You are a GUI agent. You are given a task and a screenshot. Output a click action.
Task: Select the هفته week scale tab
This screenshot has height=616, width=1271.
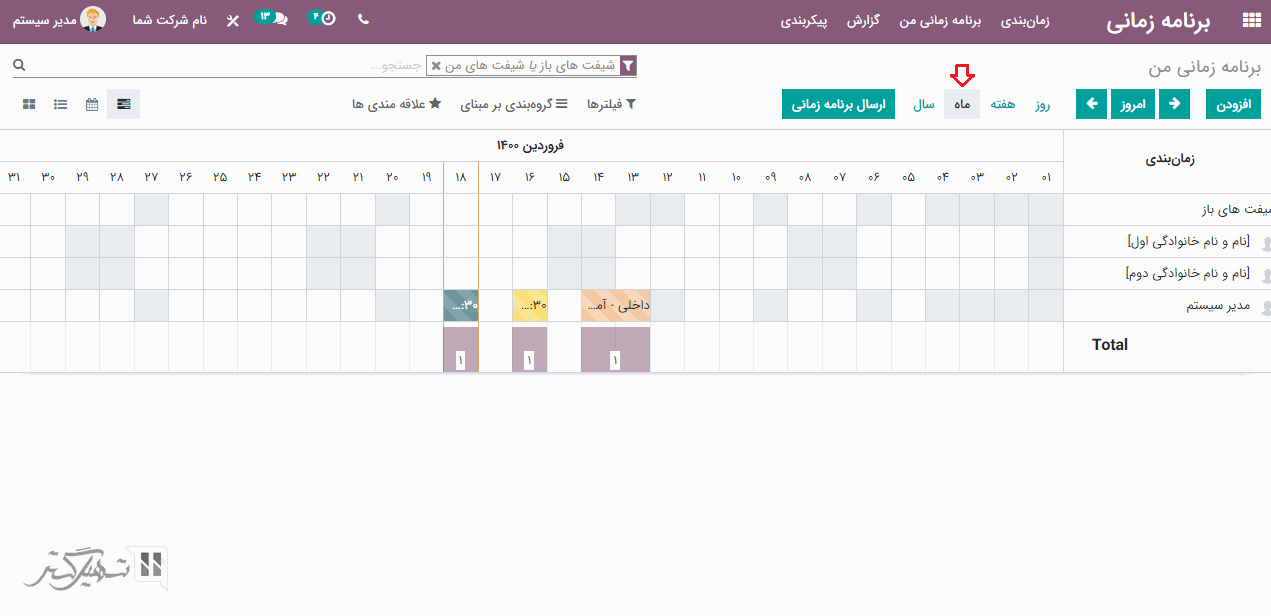1003,104
